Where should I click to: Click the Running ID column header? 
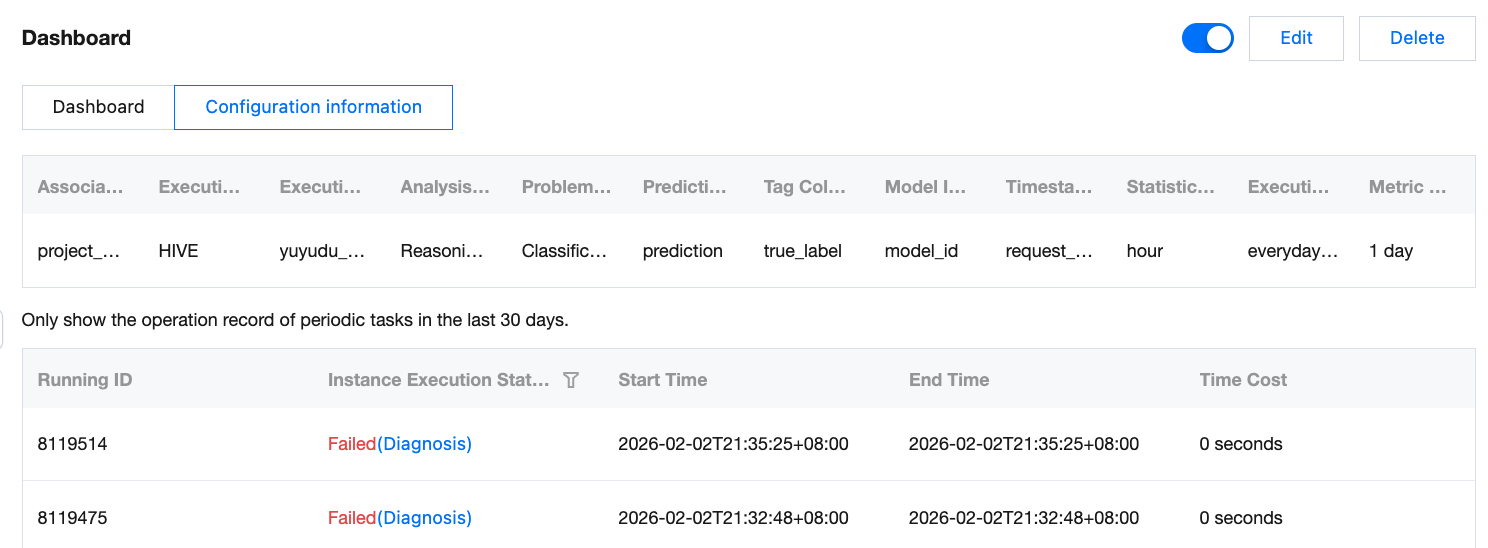click(85, 380)
